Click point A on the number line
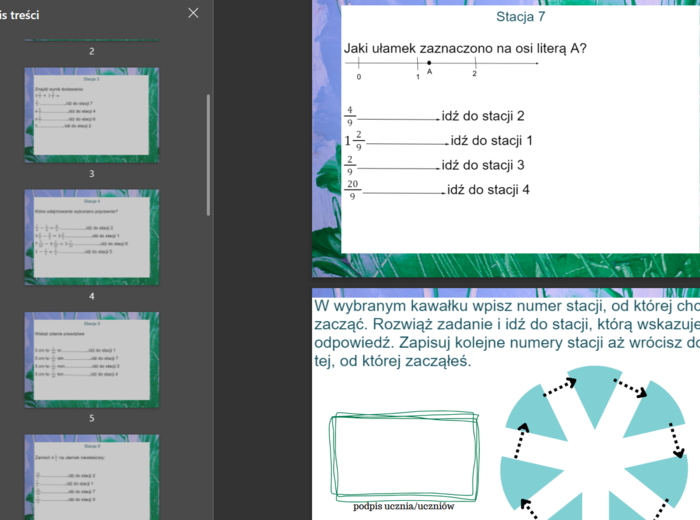The image size is (700, 520). point(429,63)
